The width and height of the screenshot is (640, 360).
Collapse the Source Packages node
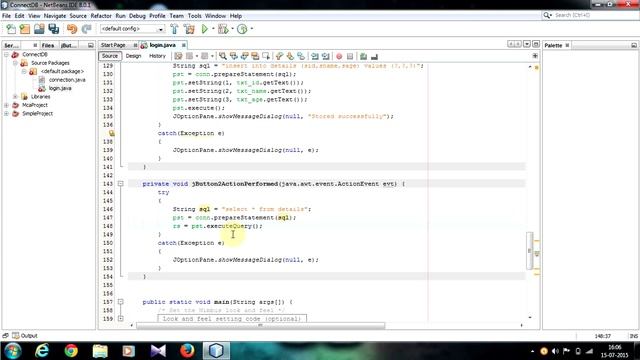pyautogui.click(x=16, y=63)
